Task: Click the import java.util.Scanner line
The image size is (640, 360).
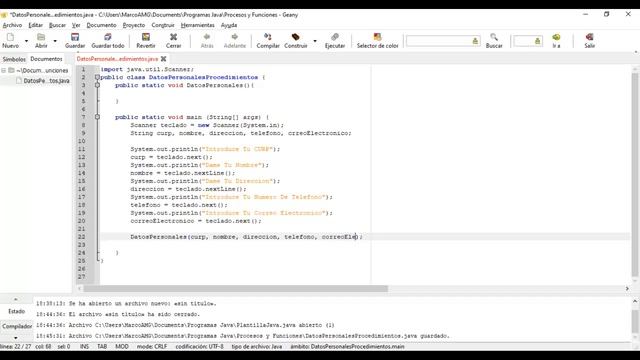Action: click(x=147, y=69)
